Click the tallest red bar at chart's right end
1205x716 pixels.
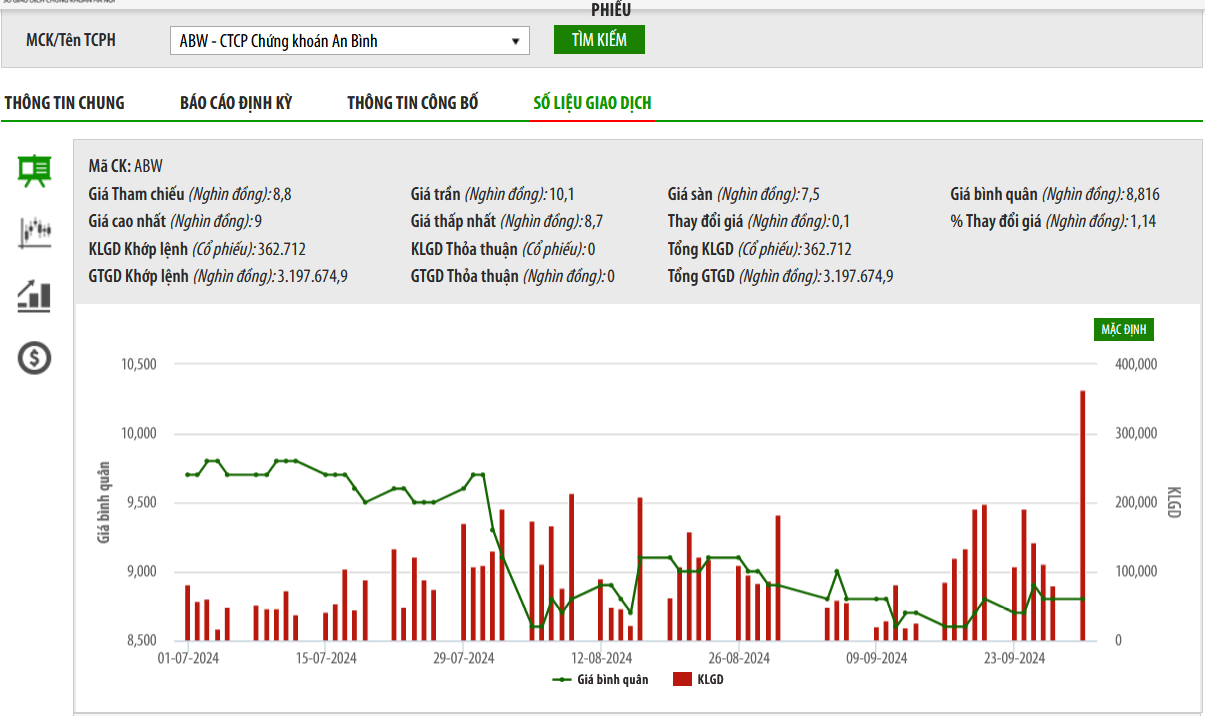(x=1082, y=515)
